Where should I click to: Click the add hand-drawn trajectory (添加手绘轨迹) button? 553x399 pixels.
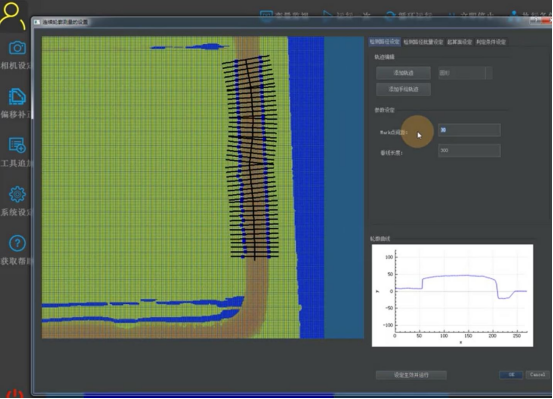click(x=403, y=89)
